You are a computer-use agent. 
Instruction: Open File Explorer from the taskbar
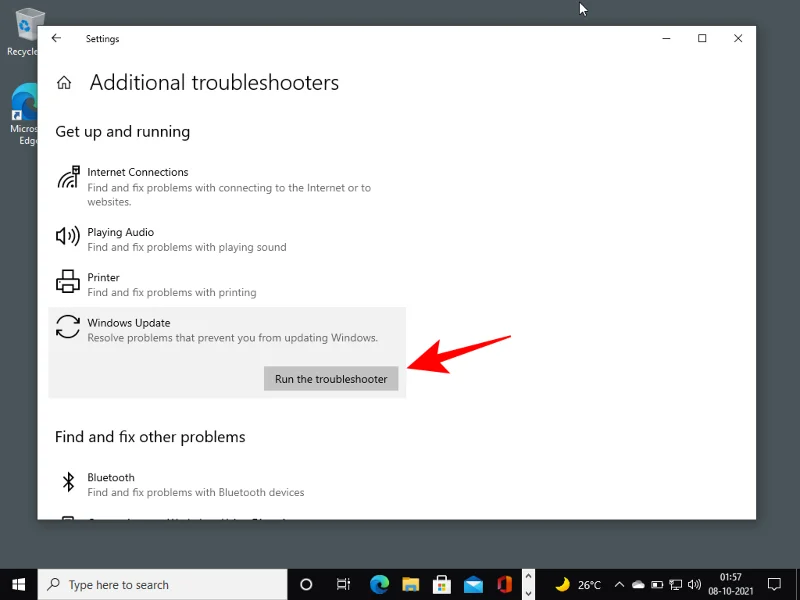pyautogui.click(x=410, y=584)
